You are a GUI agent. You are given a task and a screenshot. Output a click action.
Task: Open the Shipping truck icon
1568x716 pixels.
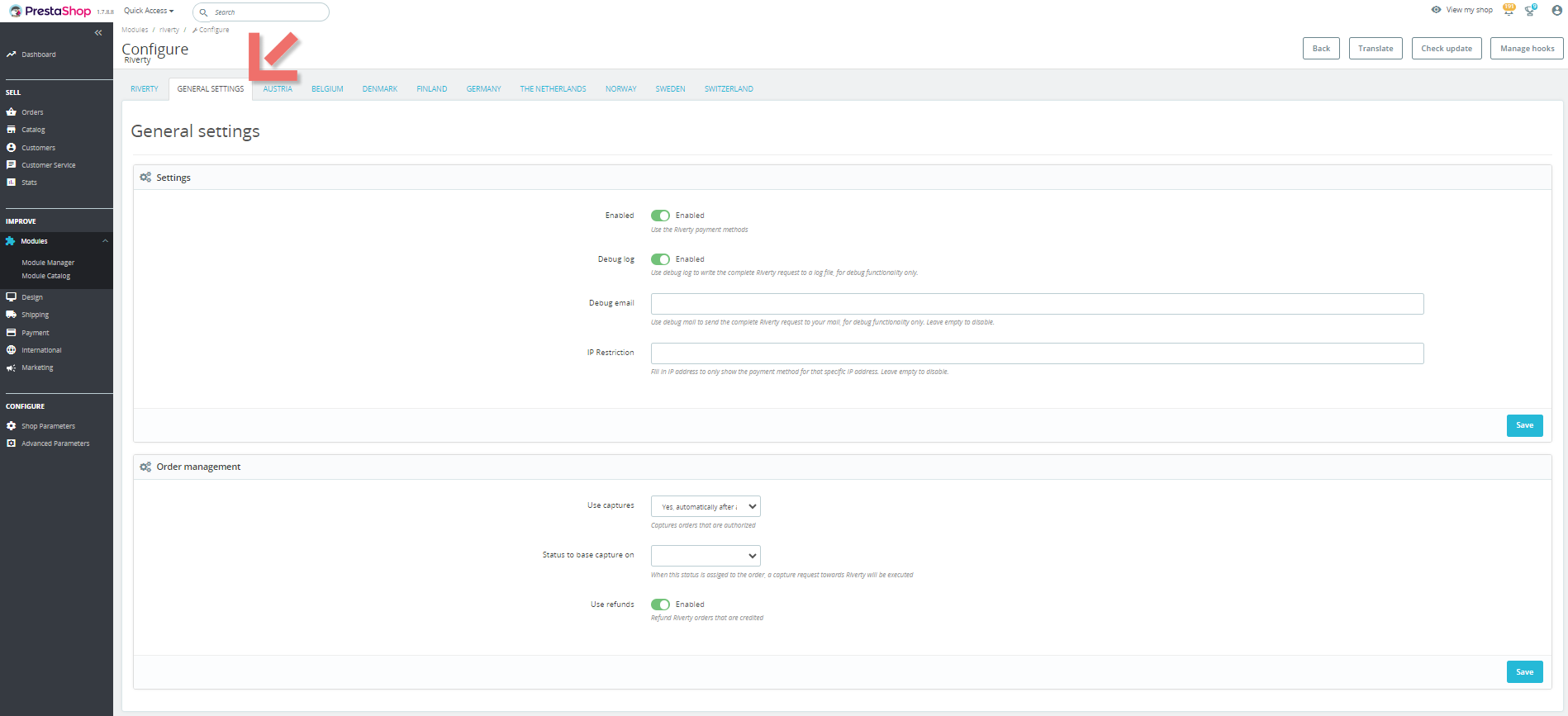pyautogui.click(x=12, y=315)
